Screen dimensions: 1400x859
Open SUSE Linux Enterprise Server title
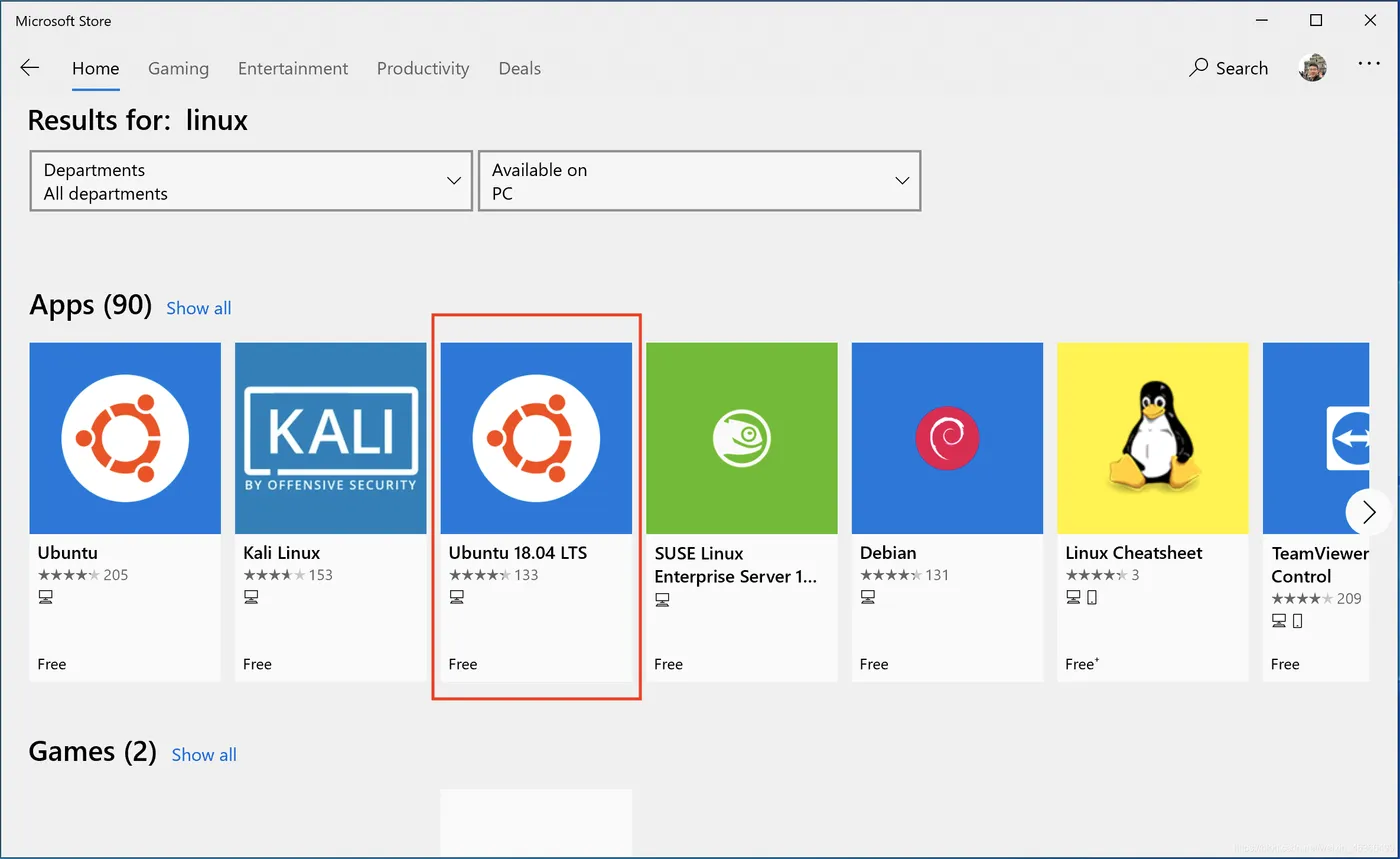pyautogui.click(x=736, y=565)
